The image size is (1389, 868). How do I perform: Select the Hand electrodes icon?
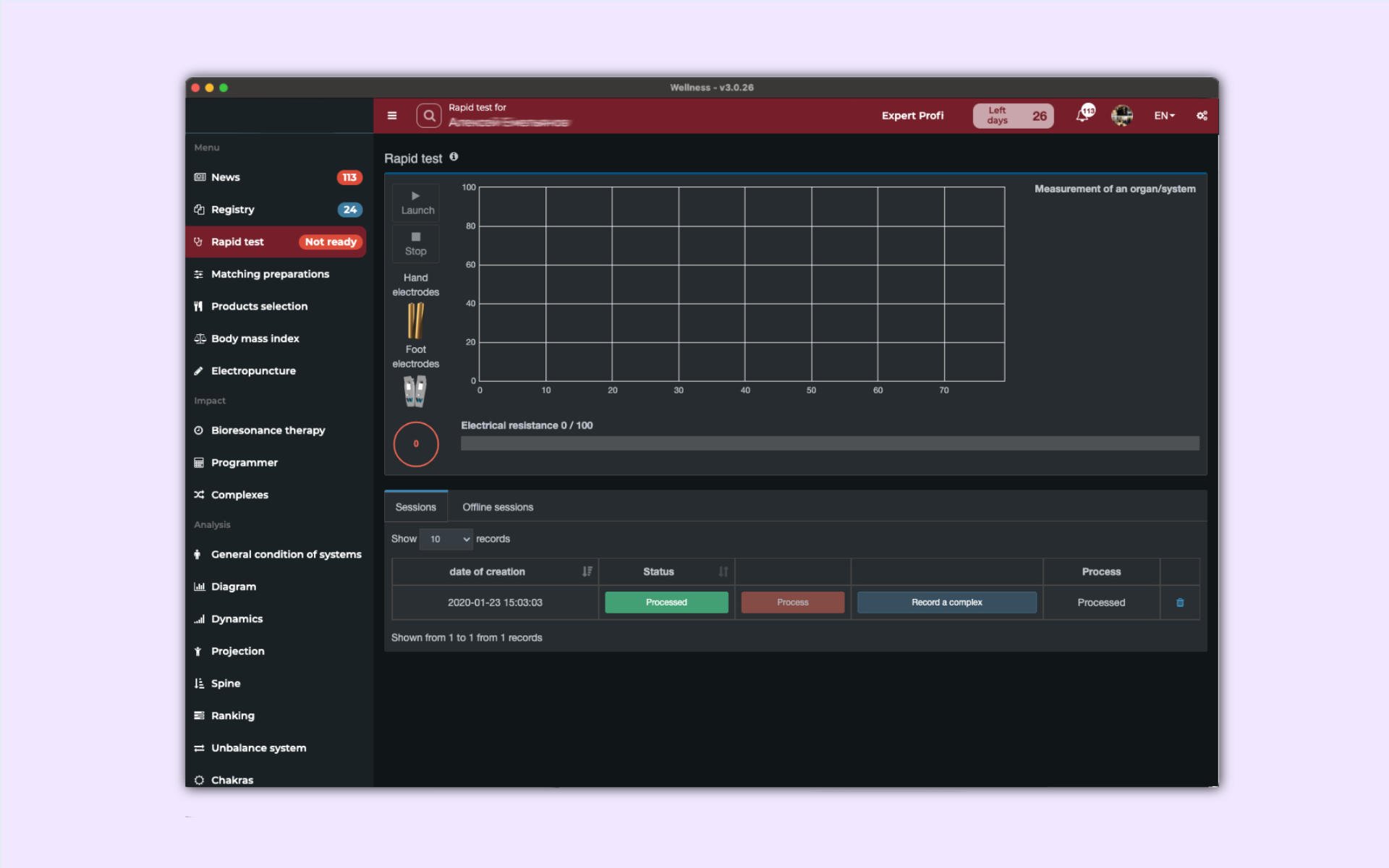(415, 320)
